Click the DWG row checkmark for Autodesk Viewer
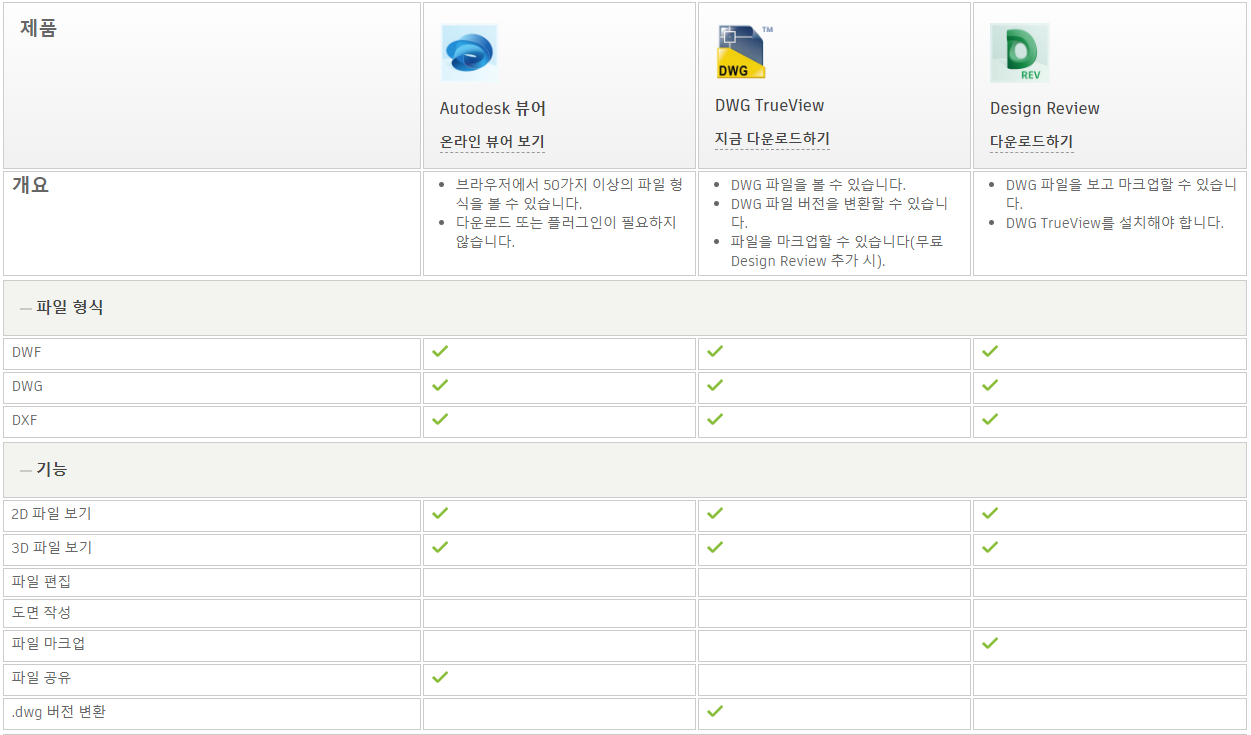The image size is (1251, 735). point(439,385)
